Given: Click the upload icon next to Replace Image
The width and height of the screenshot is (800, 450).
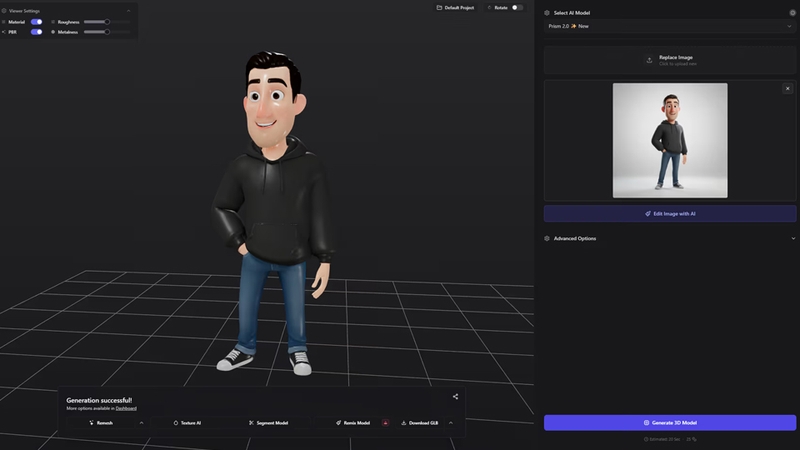Looking at the screenshot, I should [x=649, y=60].
